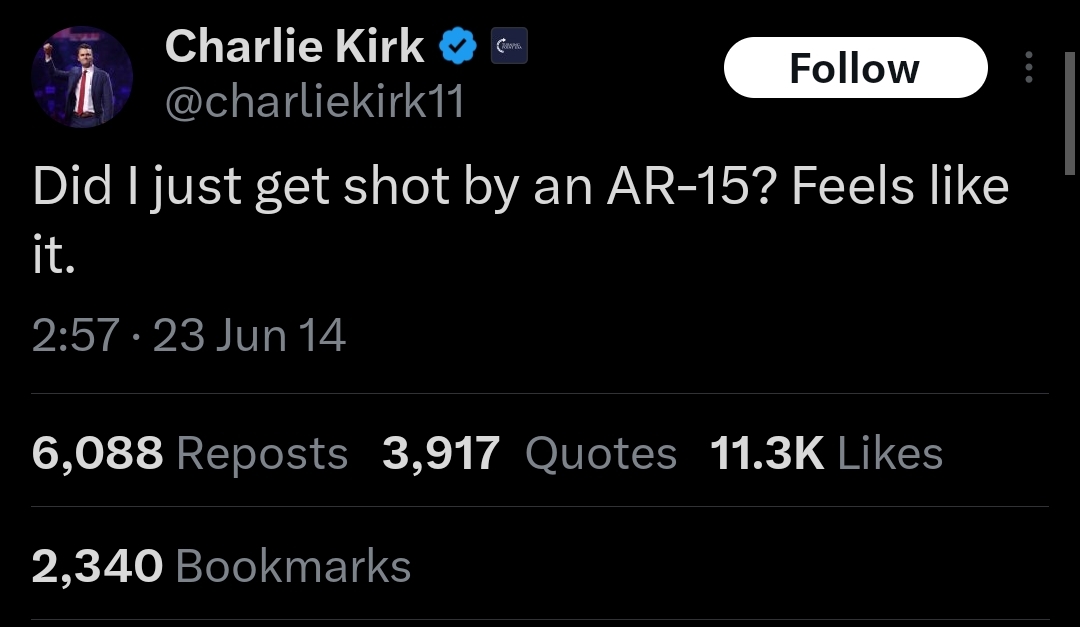Click the Charlie Kirk display name

294,47
